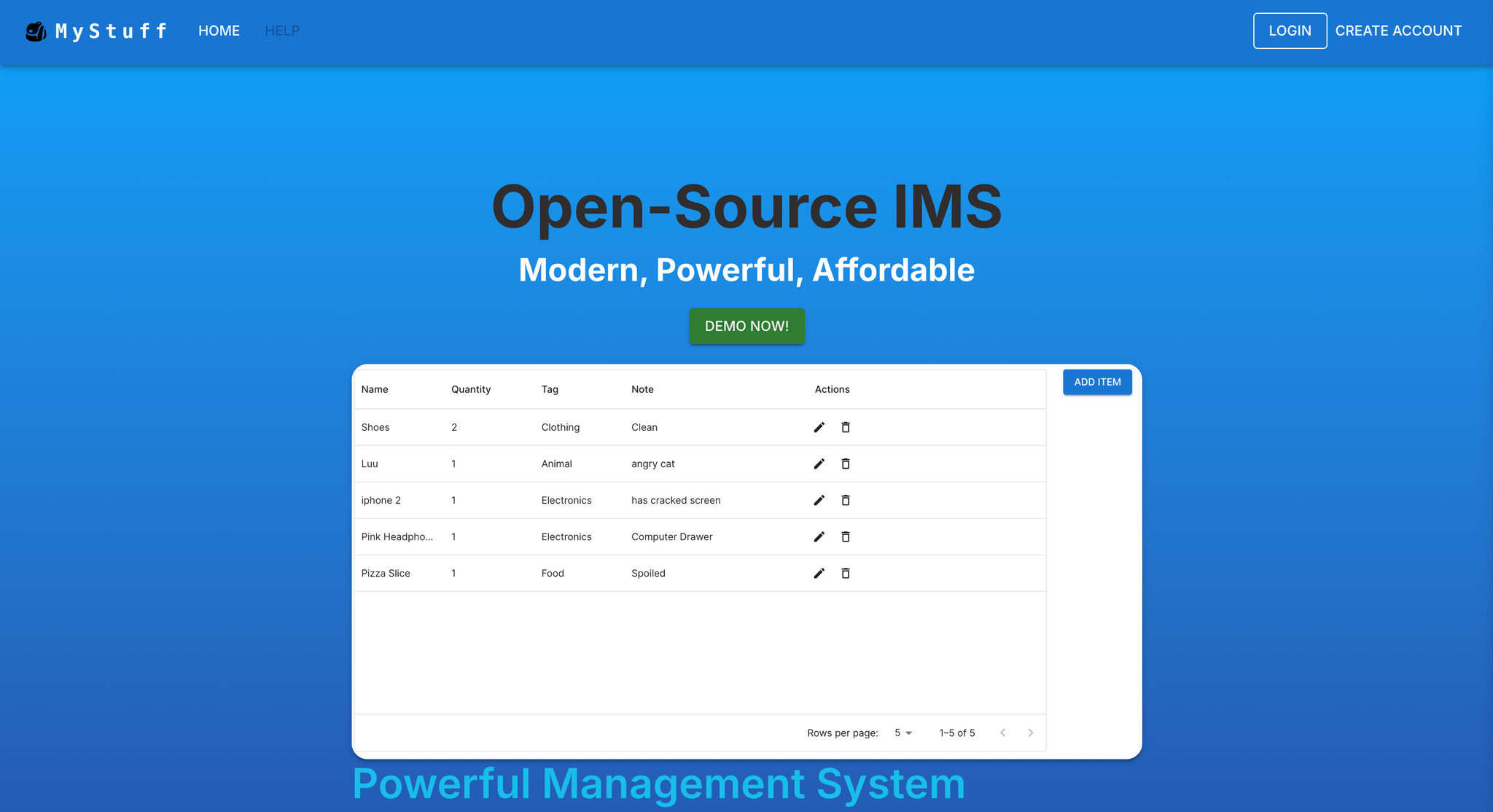
Task: Select the HELP menu item
Action: (x=281, y=30)
